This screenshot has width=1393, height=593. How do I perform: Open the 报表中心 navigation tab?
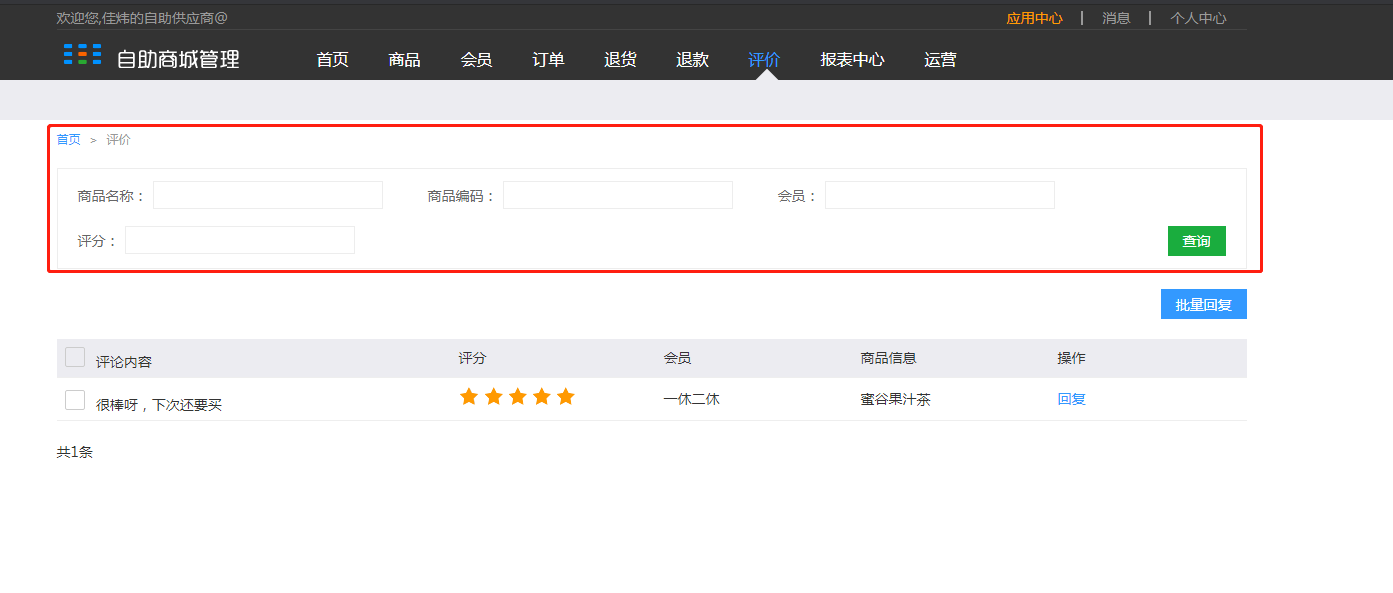pos(852,59)
